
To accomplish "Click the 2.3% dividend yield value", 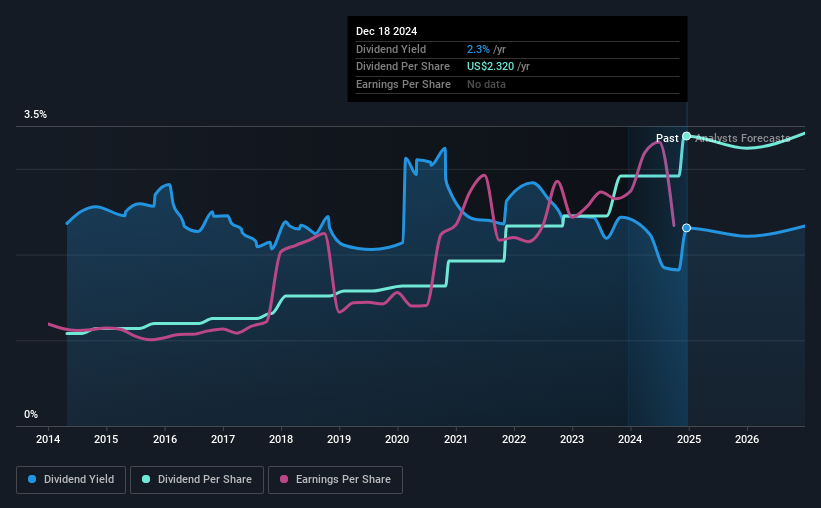I will pos(478,49).
